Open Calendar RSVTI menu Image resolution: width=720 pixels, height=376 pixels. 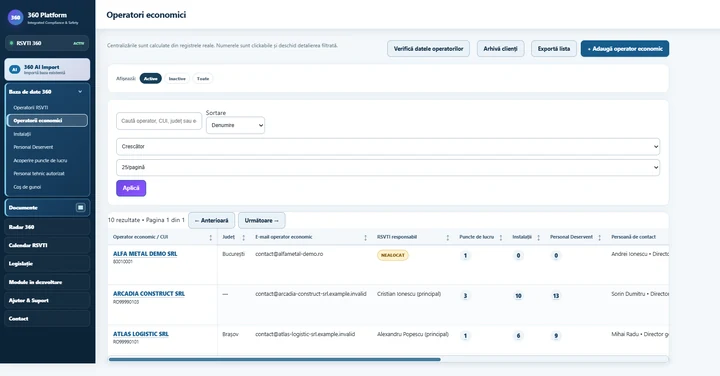[x=47, y=245]
